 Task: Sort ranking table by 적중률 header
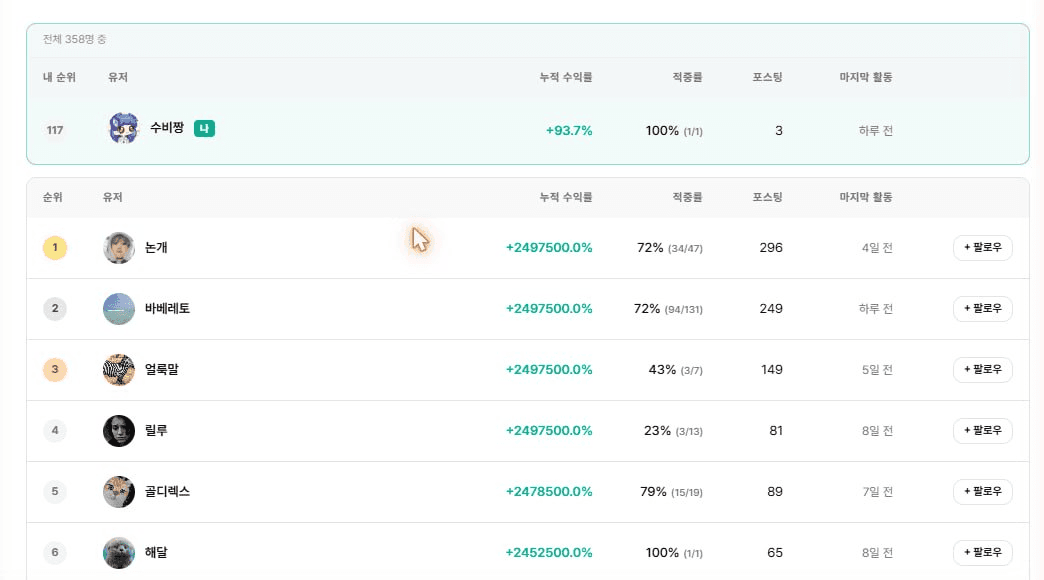687,197
